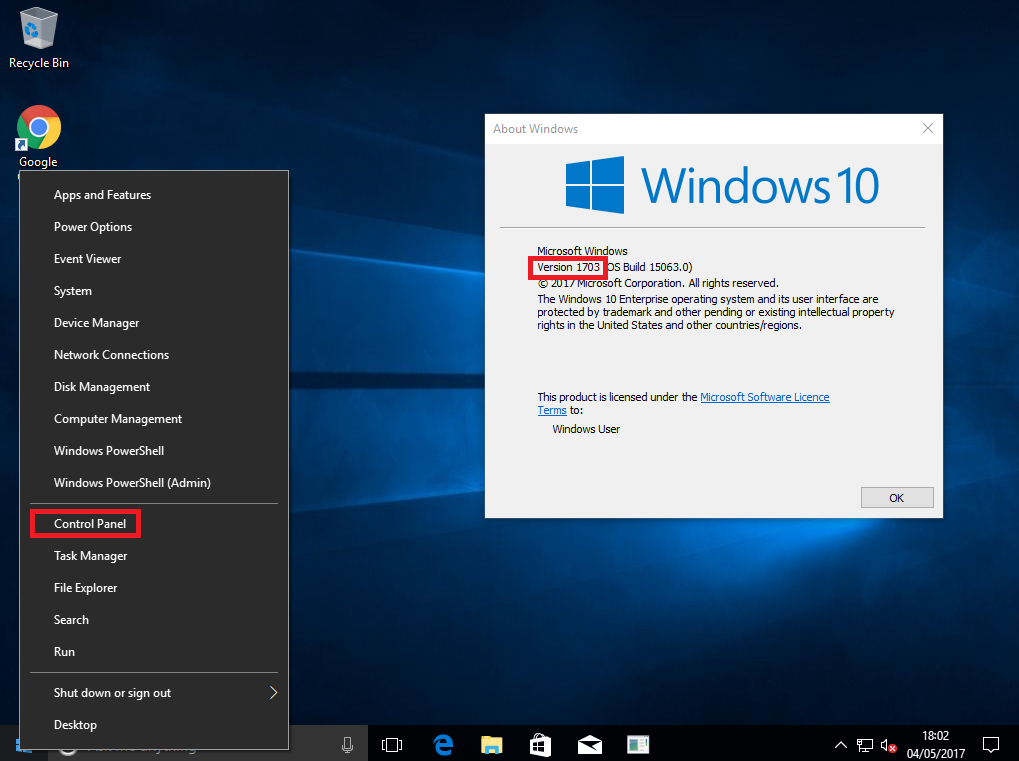Open the Recycle Bin desktop icon
The width and height of the screenshot is (1019, 761).
(39, 38)
